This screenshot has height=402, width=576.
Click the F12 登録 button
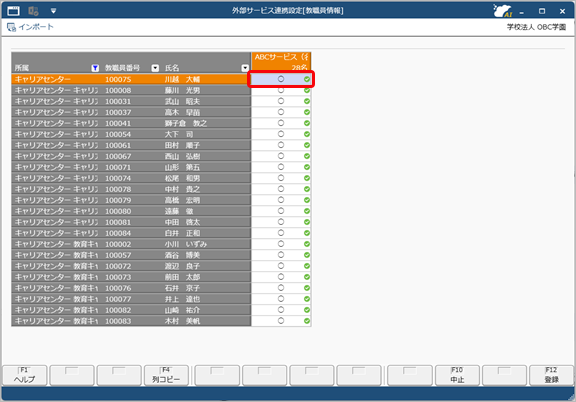pos(551,375)
